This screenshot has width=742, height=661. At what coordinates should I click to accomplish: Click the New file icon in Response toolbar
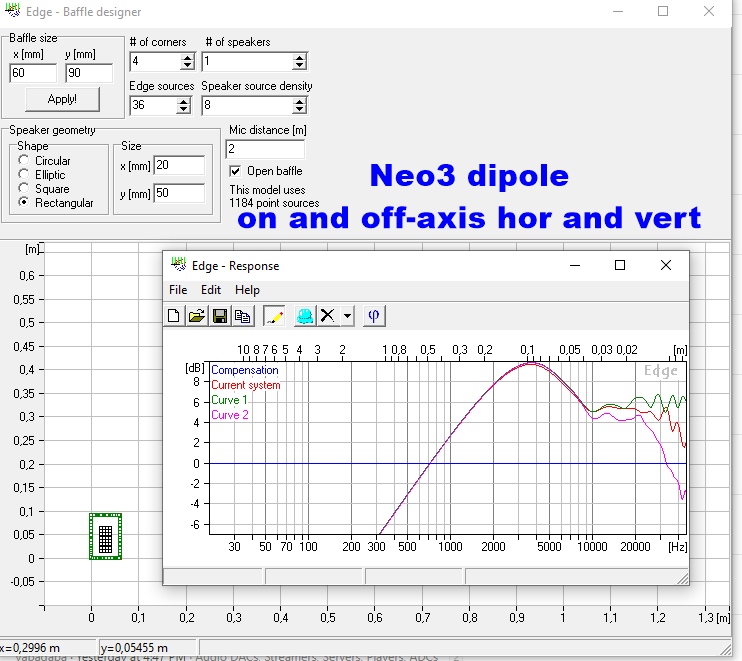(x=174, y=316)
